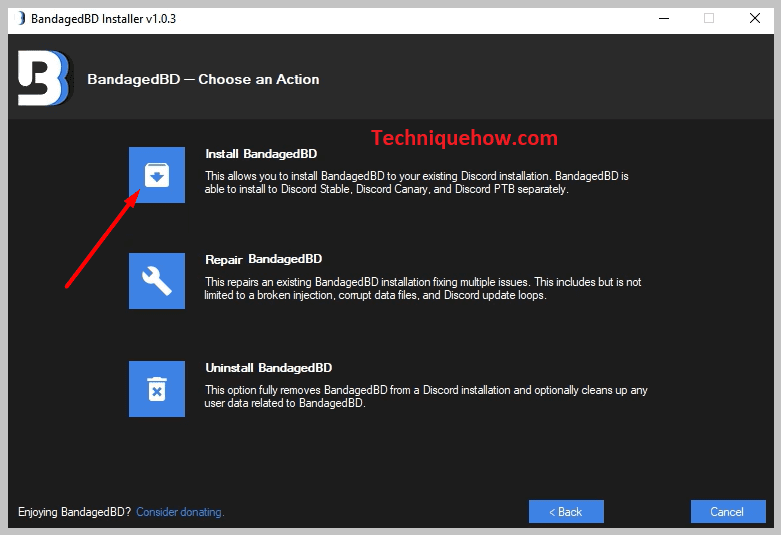Click the repair description about broken injection
The height and width of the screenshot is (535, 781).
pos(422,288)
